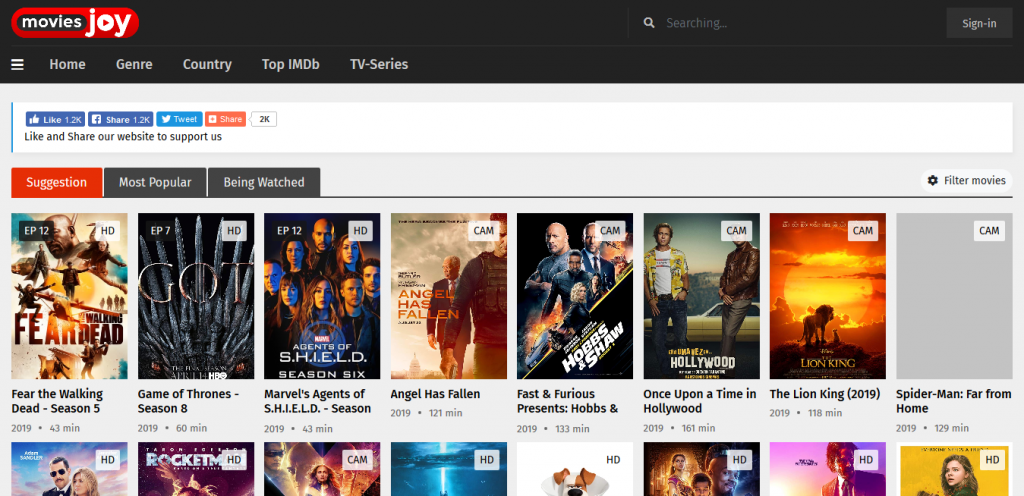Click CAM badge on Hobbs & Shaw poster
This screenshot has width=1024, height=496.
(610, 230)
